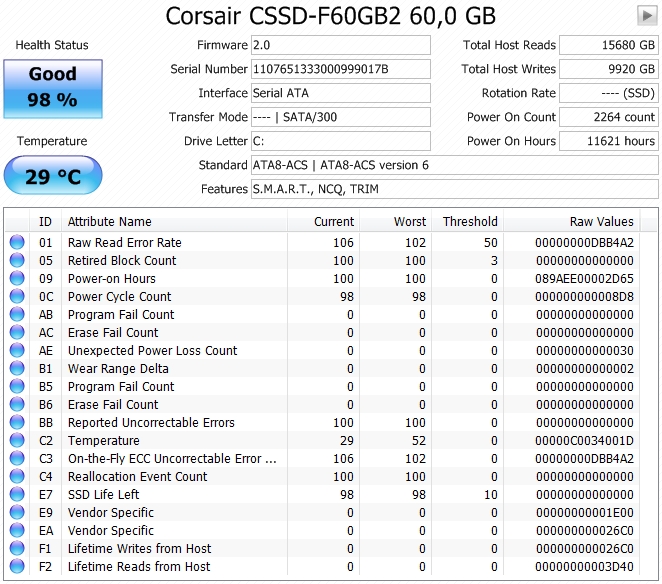Click the status orb for C2 Temperature row
Screen dimensions: 662x584
[17, 440]
